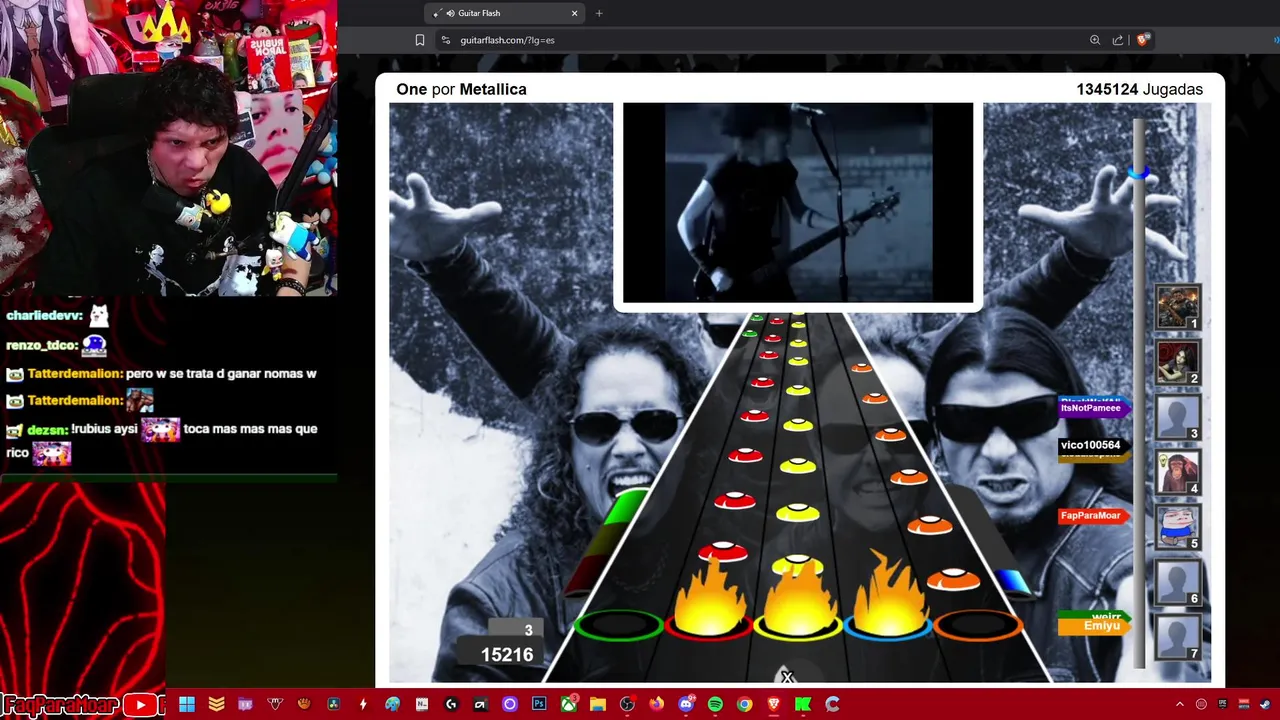Open the Kick app in taskbar
The image size is (1280, 720).
point(803,704)
